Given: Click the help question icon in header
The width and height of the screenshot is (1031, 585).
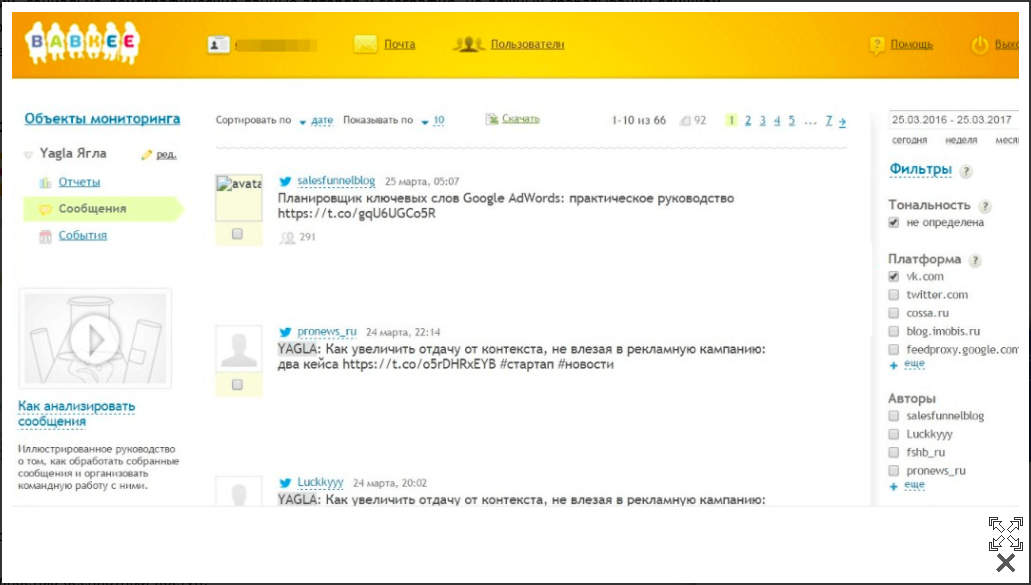Looking at the screenshot, I should (x=876, y=45).
